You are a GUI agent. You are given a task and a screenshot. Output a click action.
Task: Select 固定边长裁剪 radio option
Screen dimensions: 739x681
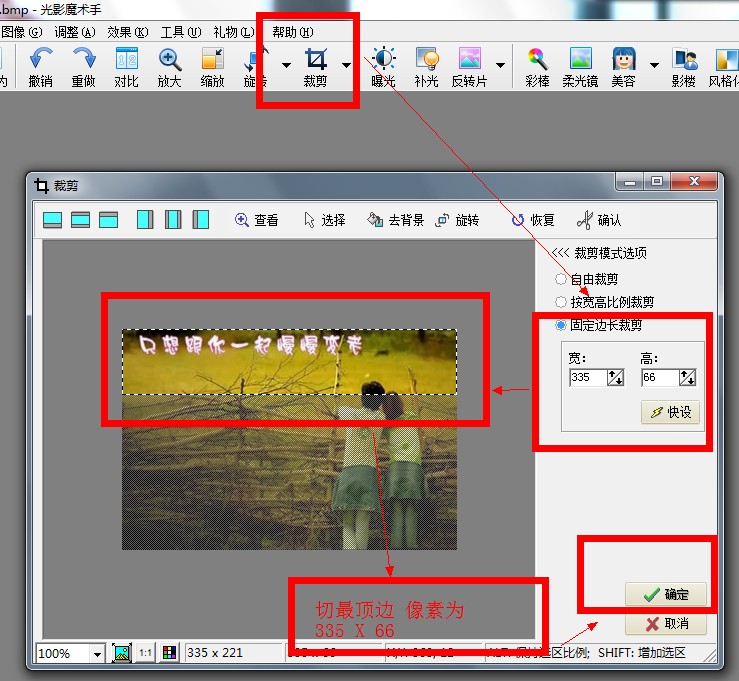561,325
